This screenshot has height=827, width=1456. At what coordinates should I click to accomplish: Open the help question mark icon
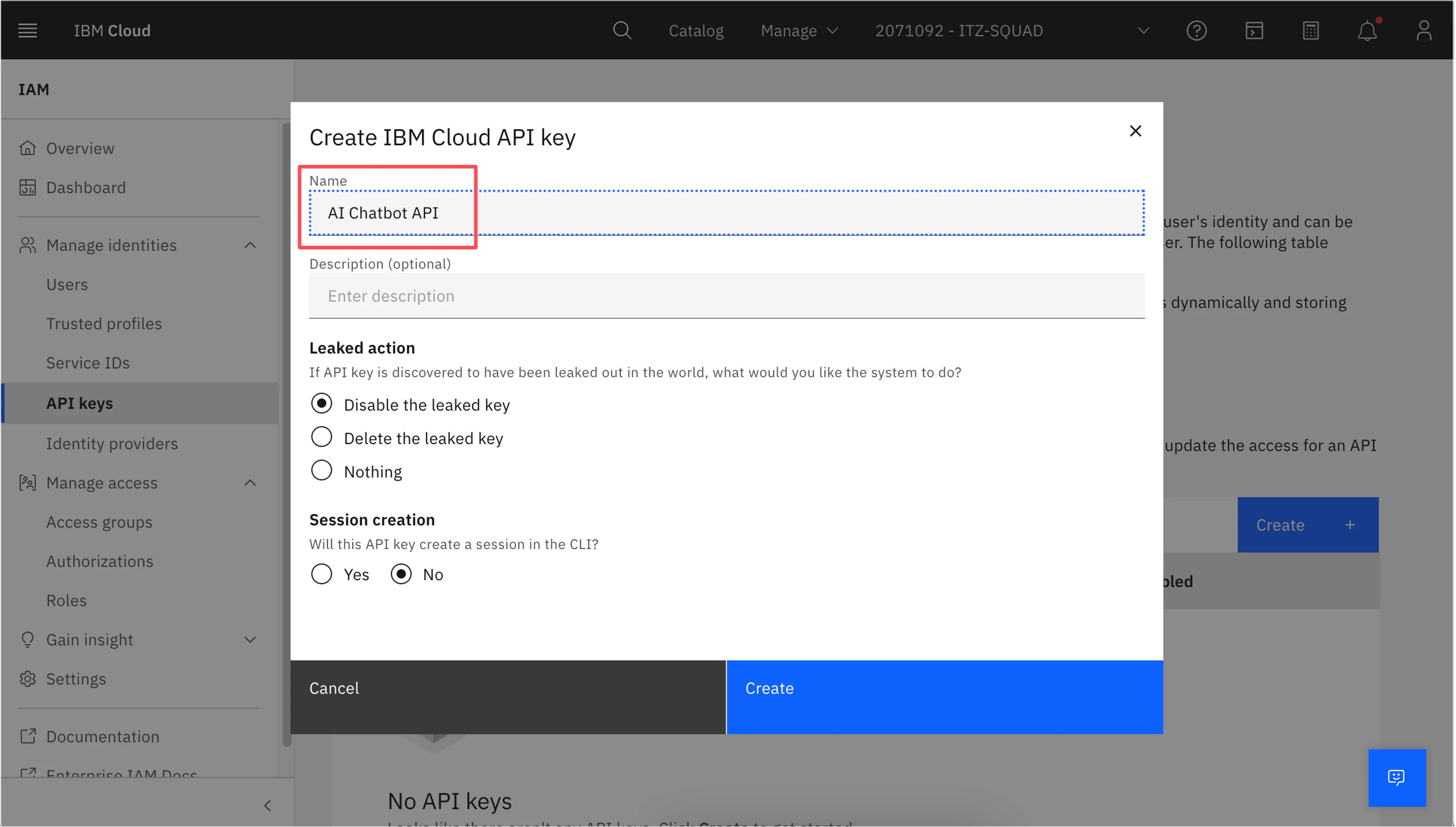click(x=1196, y=31)
